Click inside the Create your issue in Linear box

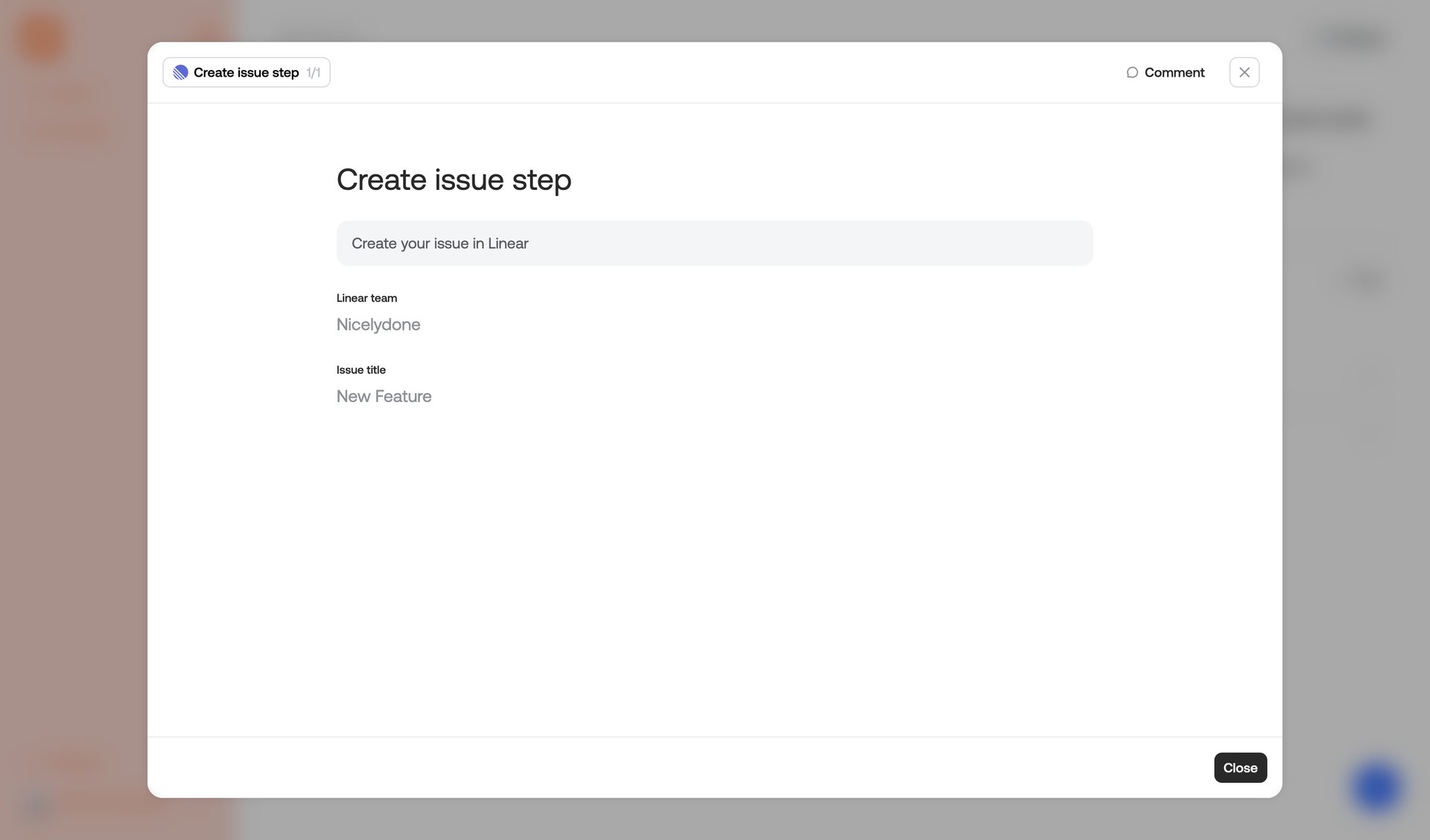[x=714, y=243]
